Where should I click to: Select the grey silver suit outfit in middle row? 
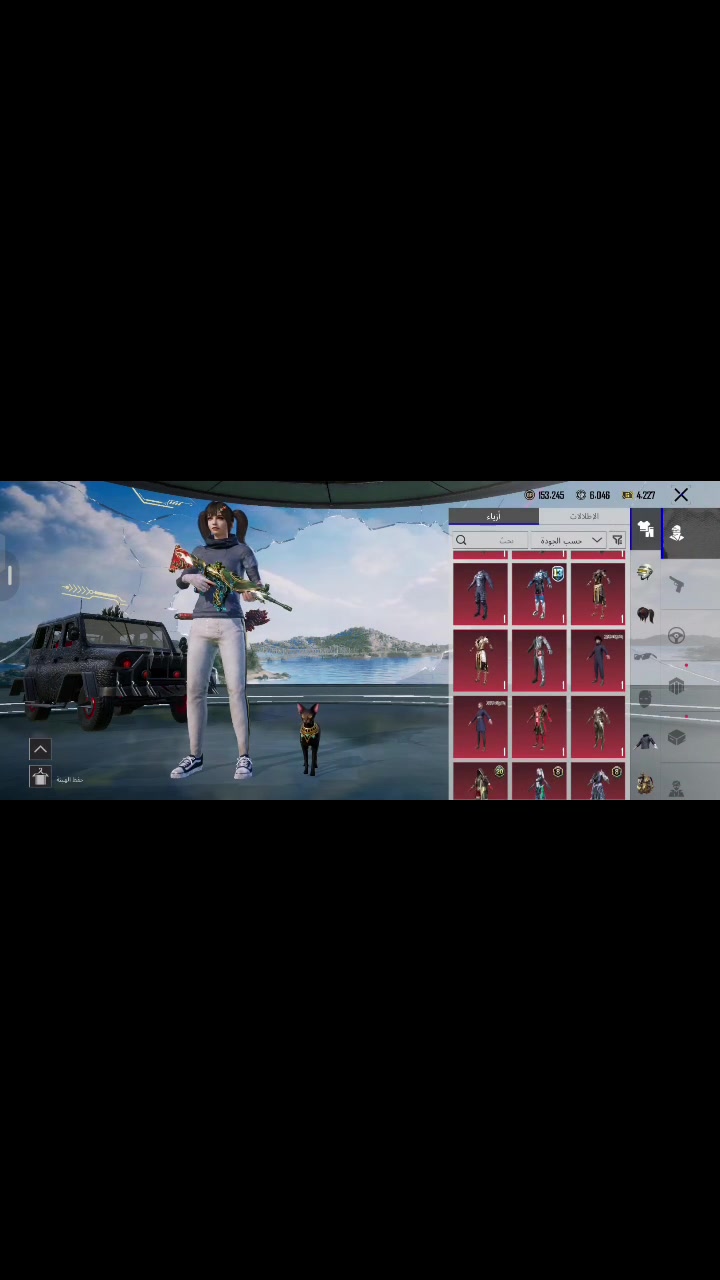pos(539,661)
